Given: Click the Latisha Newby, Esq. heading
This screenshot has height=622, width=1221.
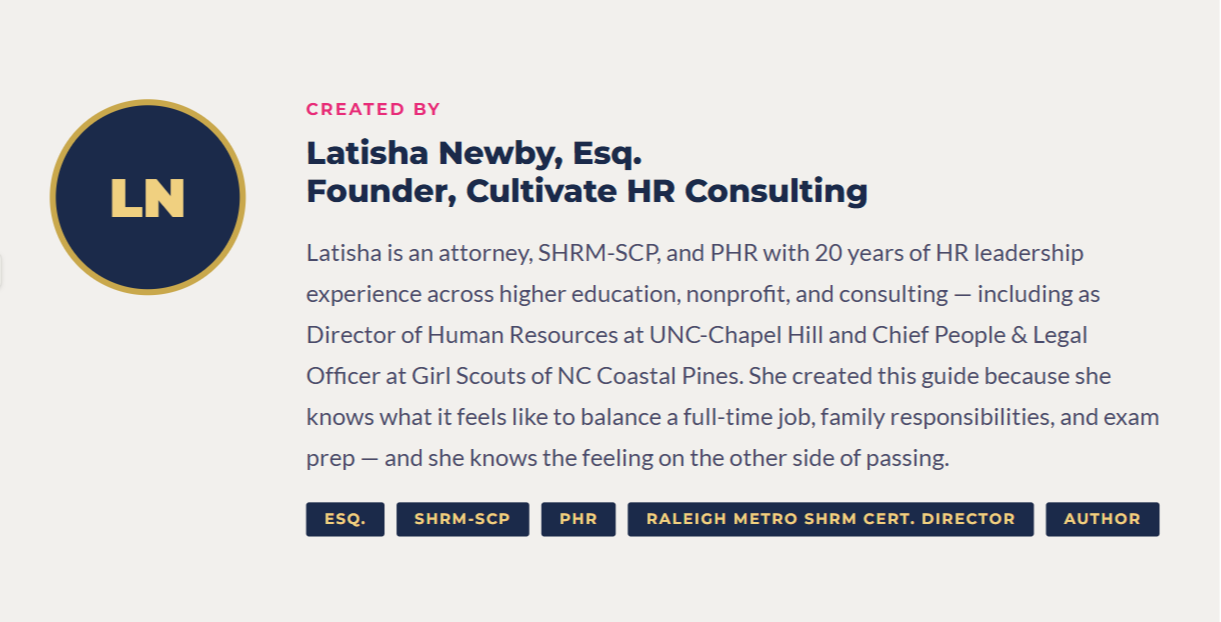Looking at the screenshot, I should (x=473, y=153).
